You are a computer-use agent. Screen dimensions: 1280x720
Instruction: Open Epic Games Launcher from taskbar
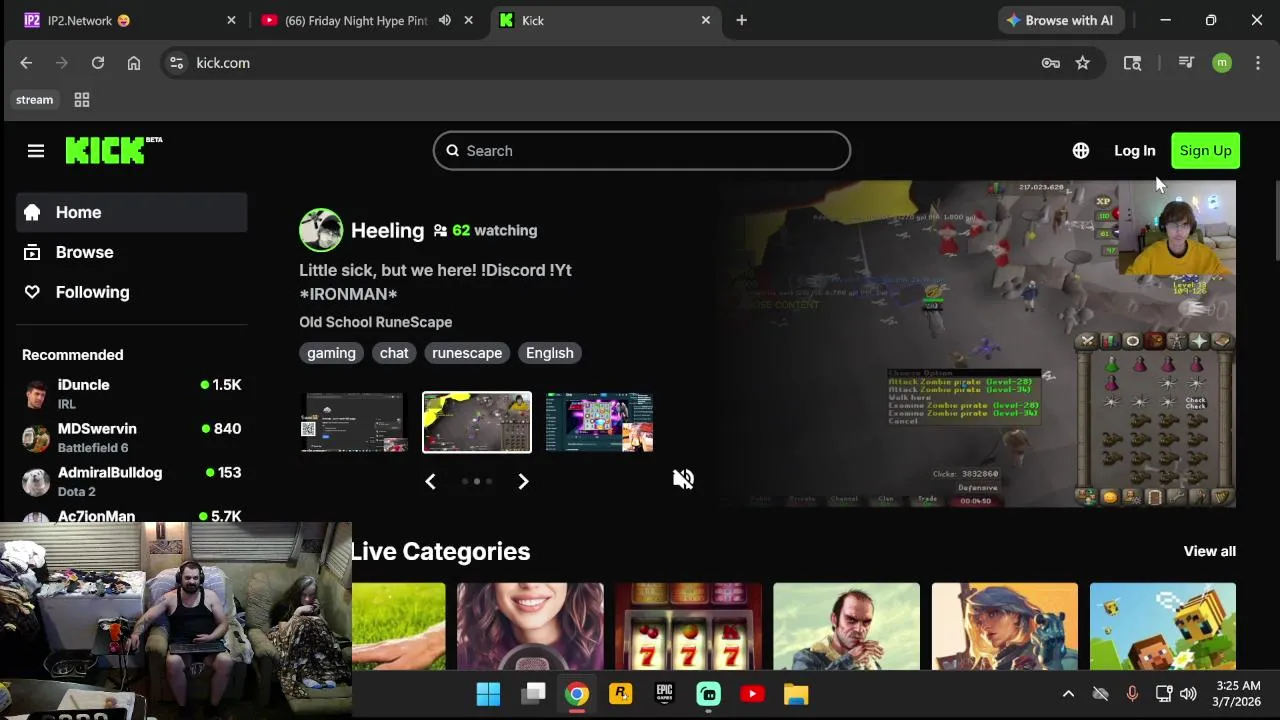click(x=664, y=694)
